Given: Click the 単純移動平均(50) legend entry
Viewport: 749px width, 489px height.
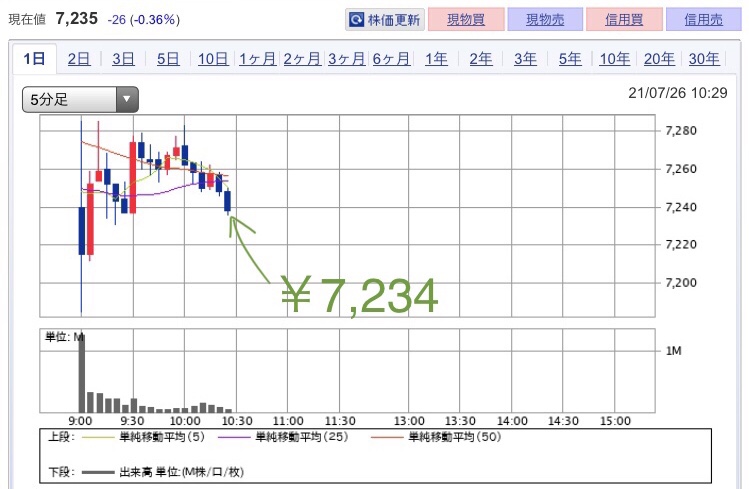Looking at the screenshot, I should click(x=436, y=436).
